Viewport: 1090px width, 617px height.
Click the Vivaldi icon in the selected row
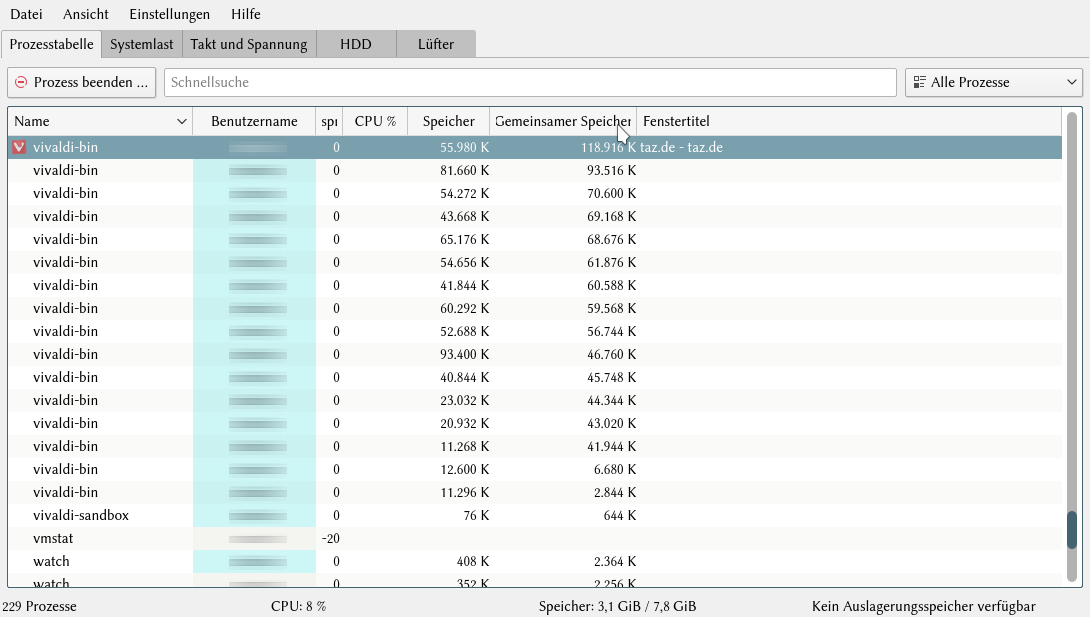click(19, 147)
